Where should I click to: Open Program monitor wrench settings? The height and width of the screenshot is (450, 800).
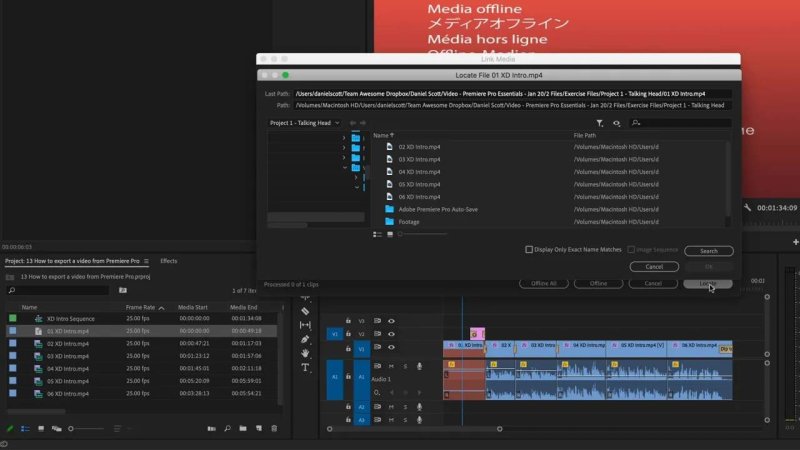click(x=747, y=208)
